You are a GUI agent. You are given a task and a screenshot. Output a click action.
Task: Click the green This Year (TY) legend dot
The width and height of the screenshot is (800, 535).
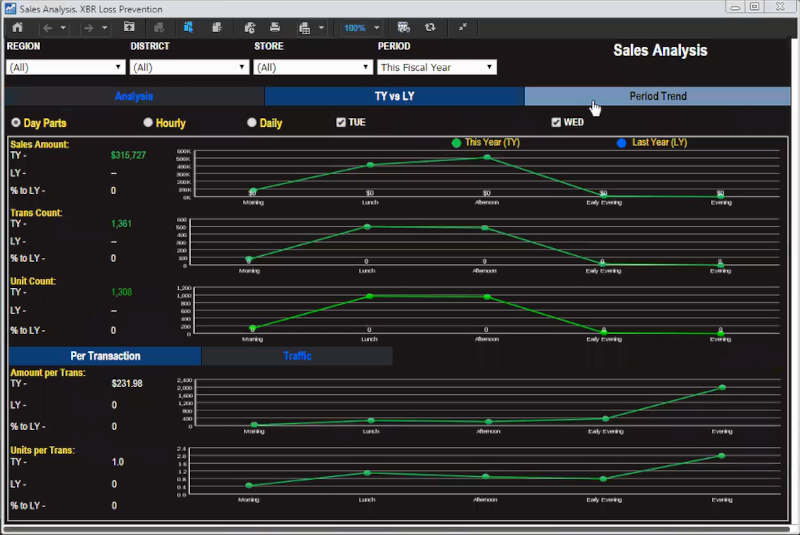[x=456, y=143]
